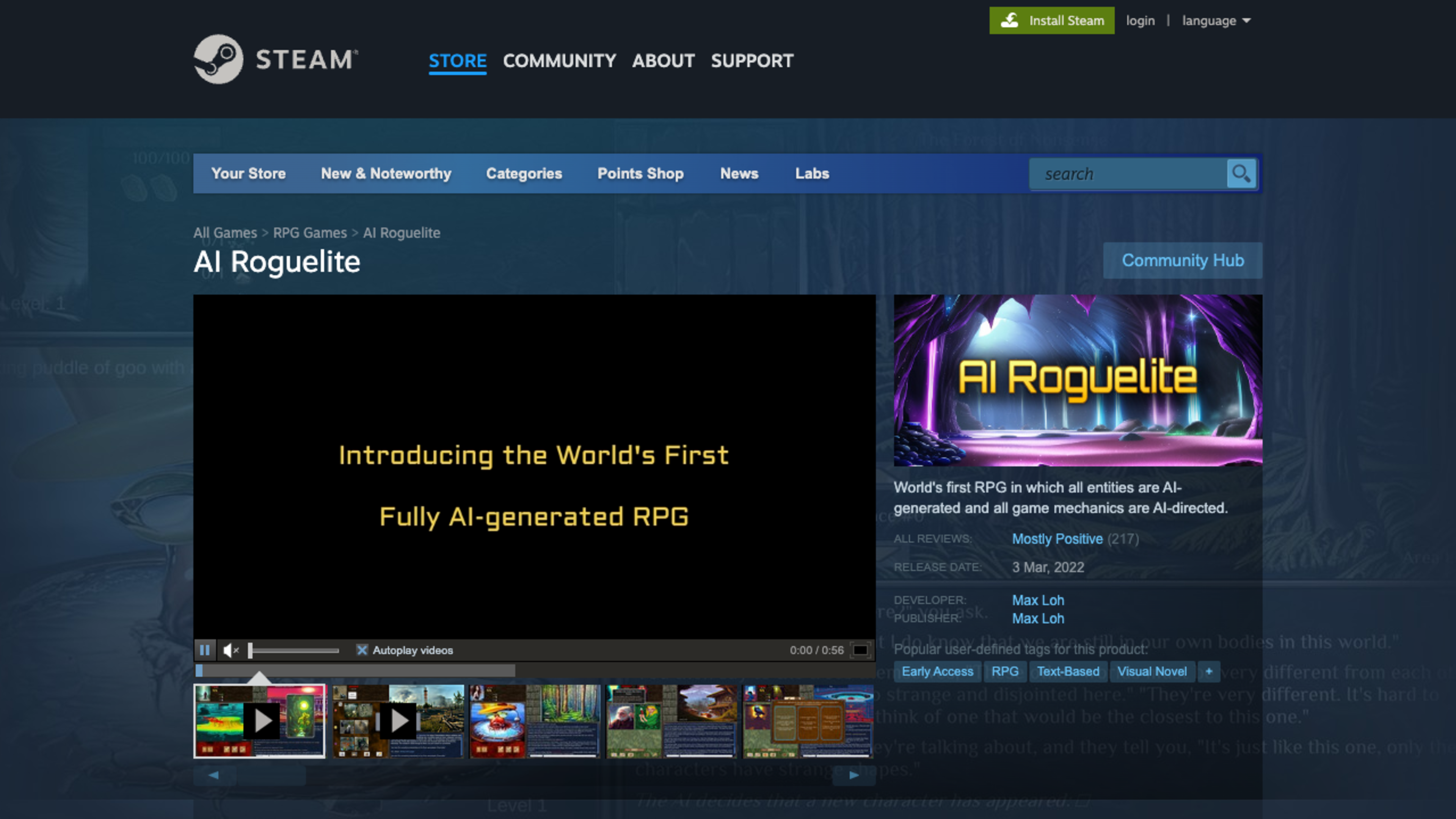Click RPG Games breadcrumb
Image resolution: width=1456 pixels, height=819 pixels.
(310, 233)
